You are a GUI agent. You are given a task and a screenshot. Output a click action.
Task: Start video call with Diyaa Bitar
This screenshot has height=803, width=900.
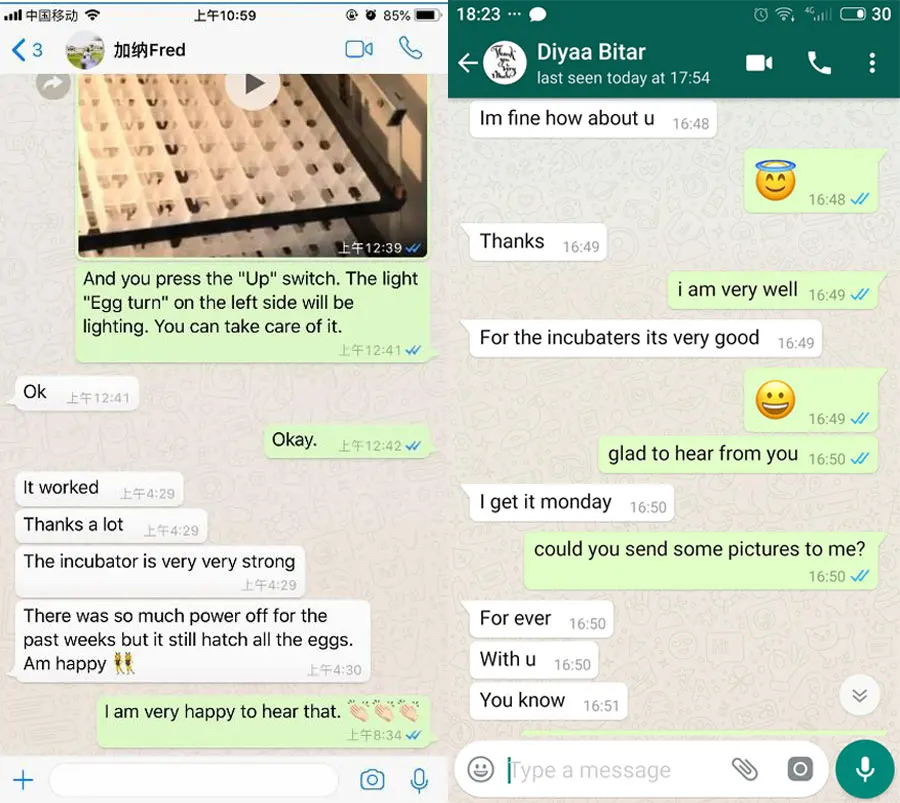pos(759,63)
